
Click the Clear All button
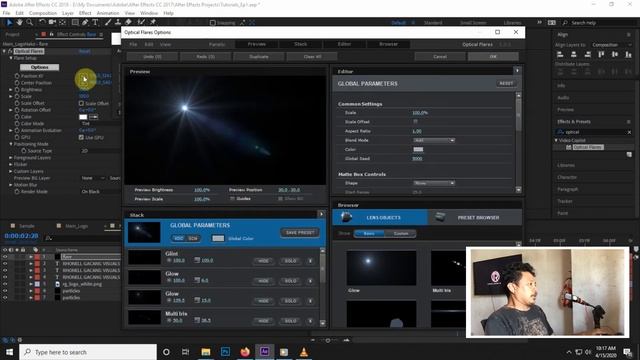(x=312, y=56)
